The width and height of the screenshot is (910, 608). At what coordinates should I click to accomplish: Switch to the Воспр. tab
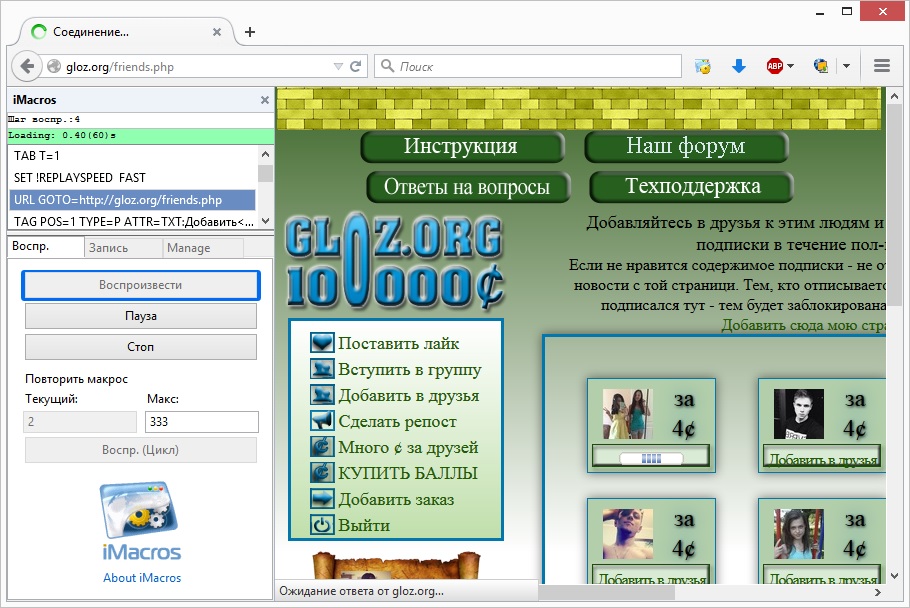45,246
